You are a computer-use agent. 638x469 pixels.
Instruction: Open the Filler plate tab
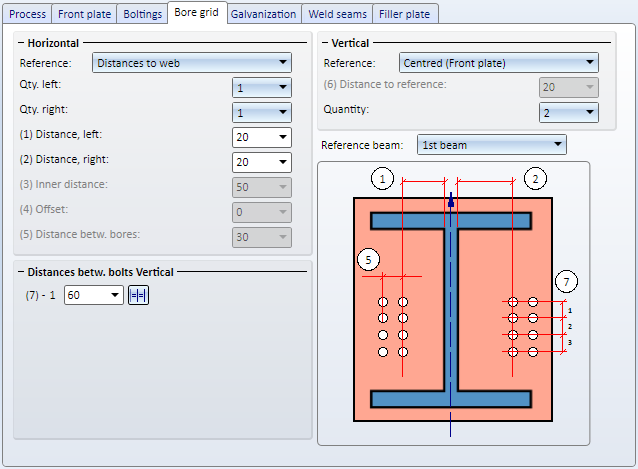point(405,14)
